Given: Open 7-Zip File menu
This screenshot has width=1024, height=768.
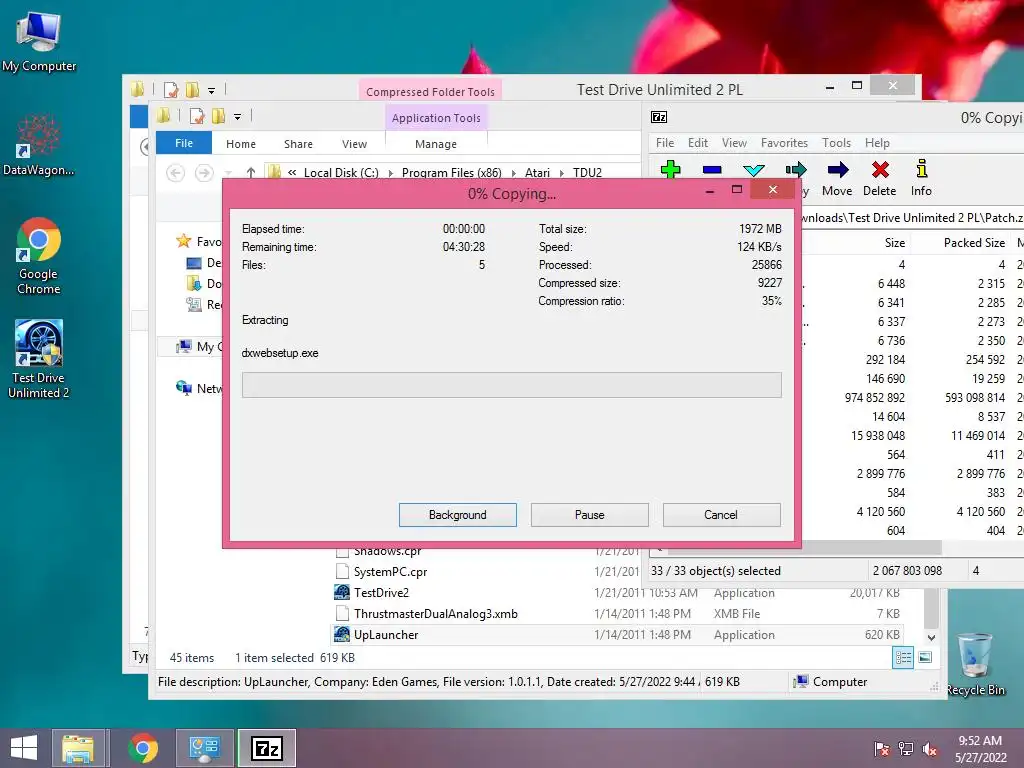Looking at the screenshot, I should pyautogui.click(x=665, y=142).
